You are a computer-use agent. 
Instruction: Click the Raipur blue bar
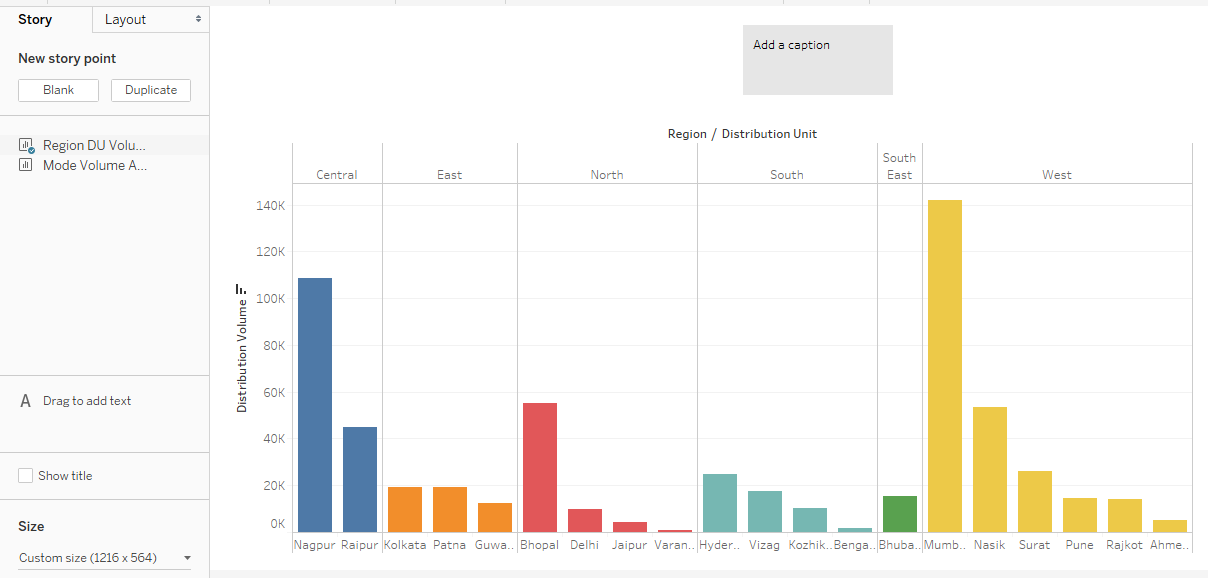(x=360, y=479)
